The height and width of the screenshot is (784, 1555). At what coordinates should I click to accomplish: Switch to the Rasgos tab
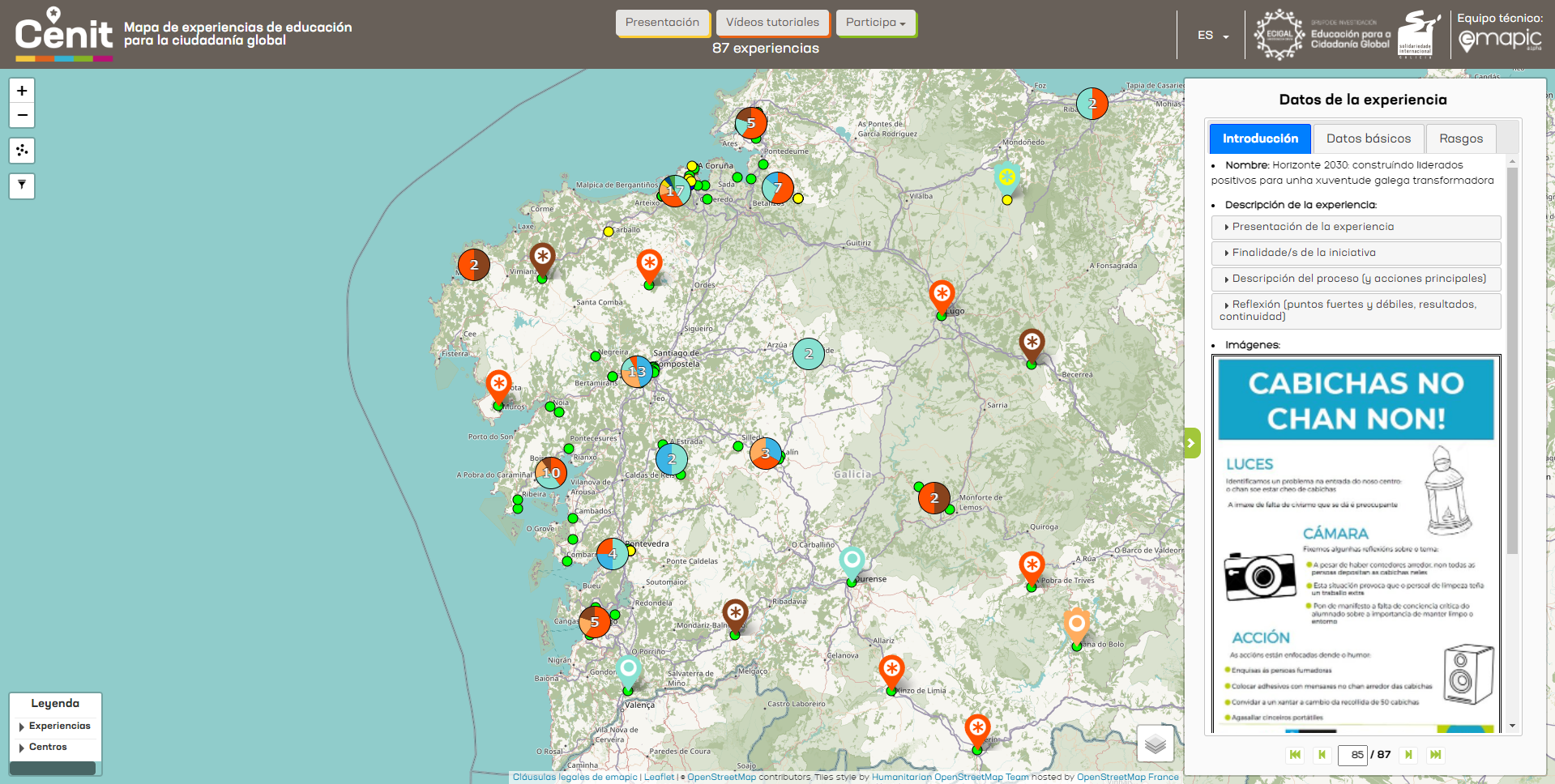1460,138
